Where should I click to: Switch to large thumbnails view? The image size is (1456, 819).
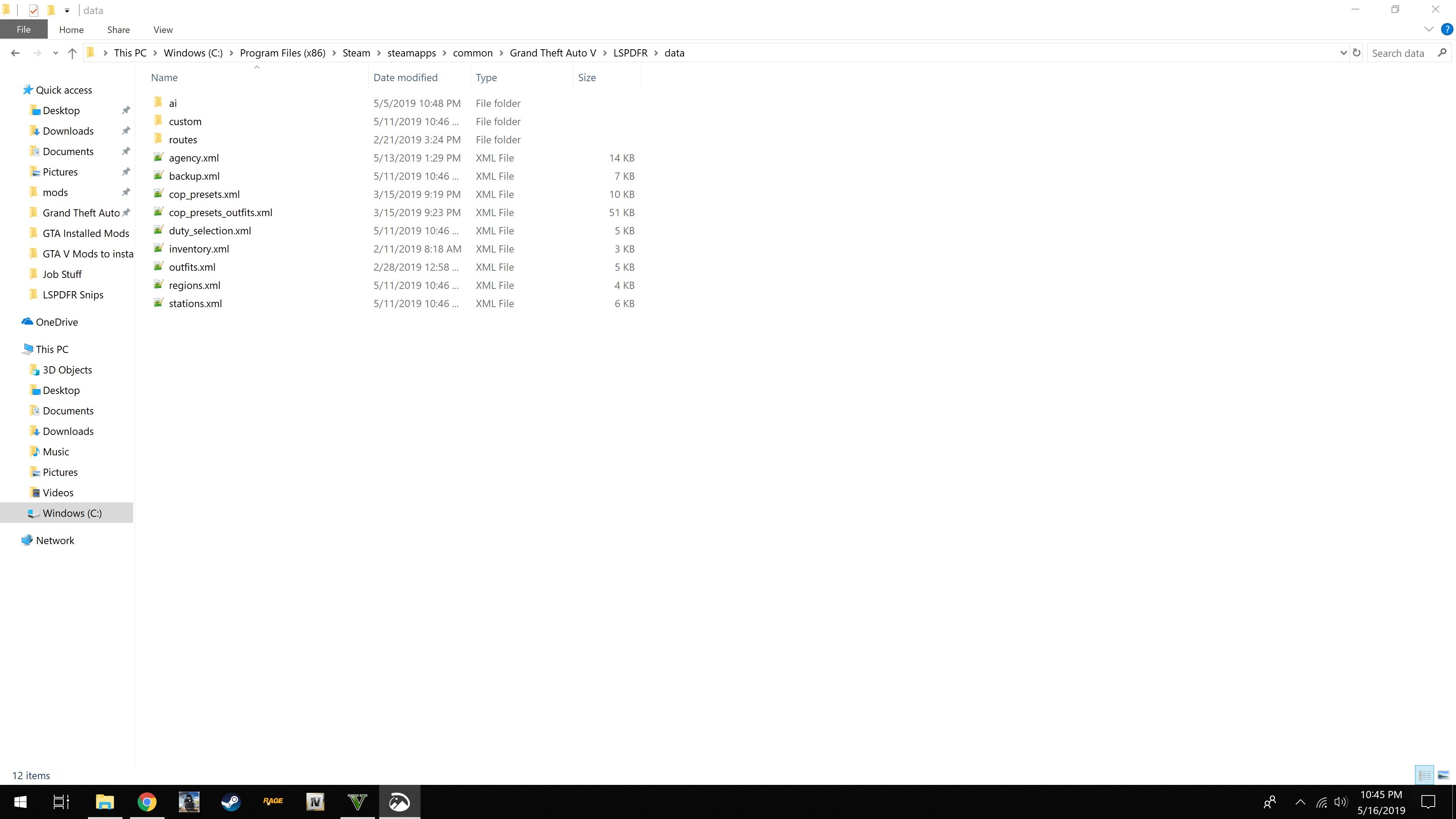click(x=1443, y=775)
